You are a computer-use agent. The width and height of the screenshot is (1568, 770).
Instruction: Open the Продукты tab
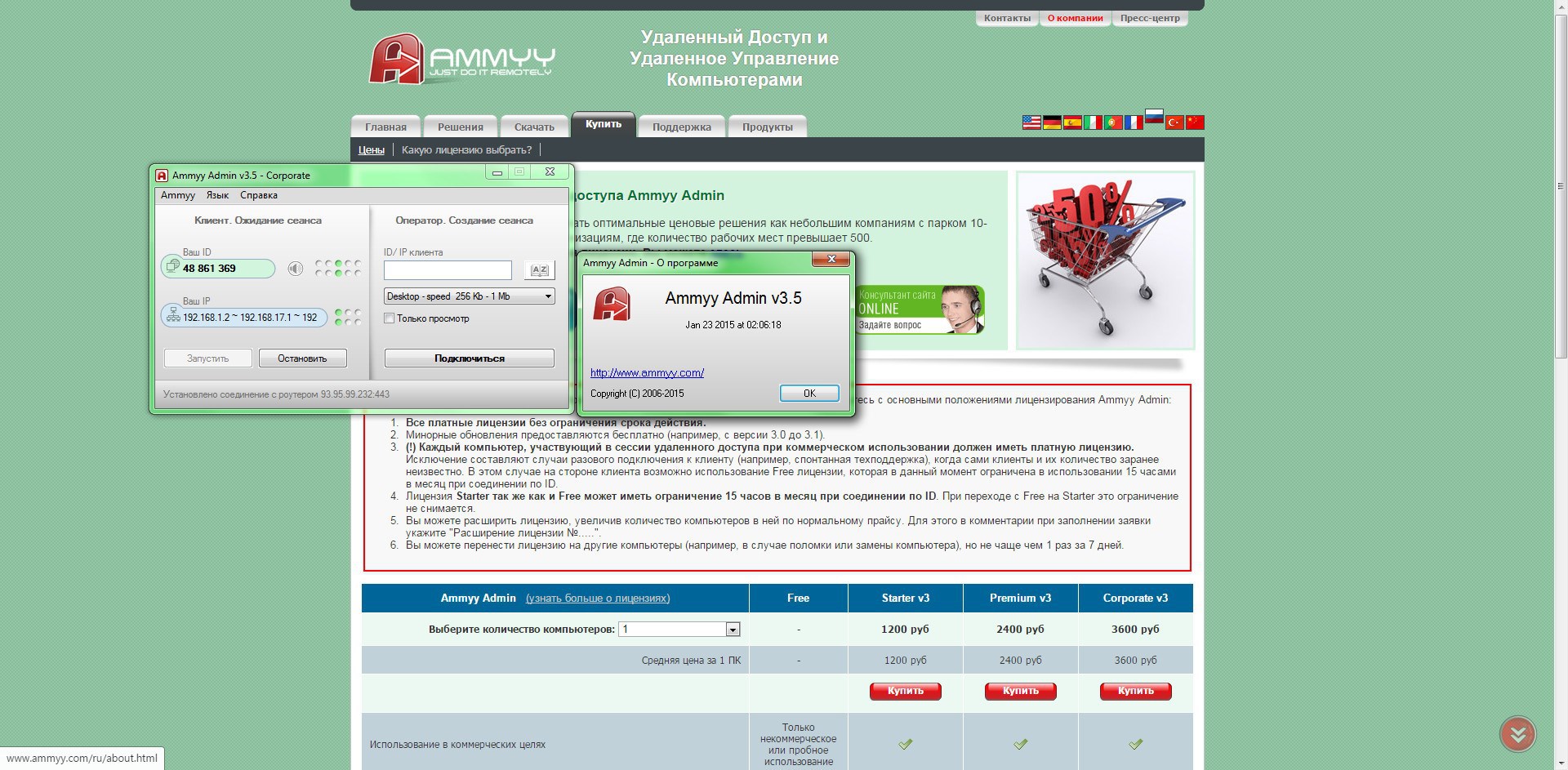tap(767, 127)
